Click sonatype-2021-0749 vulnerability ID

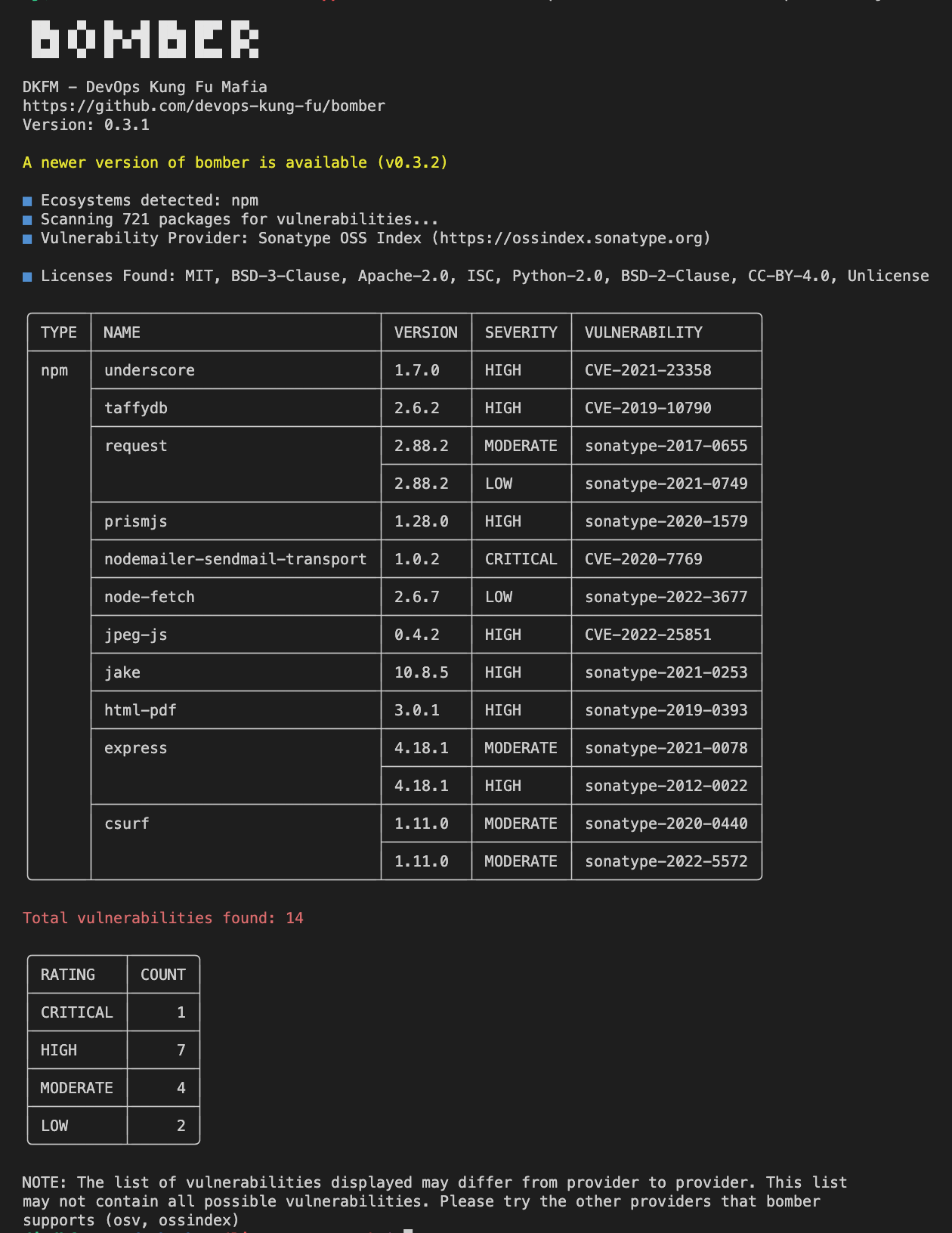[x=666, y=484]
